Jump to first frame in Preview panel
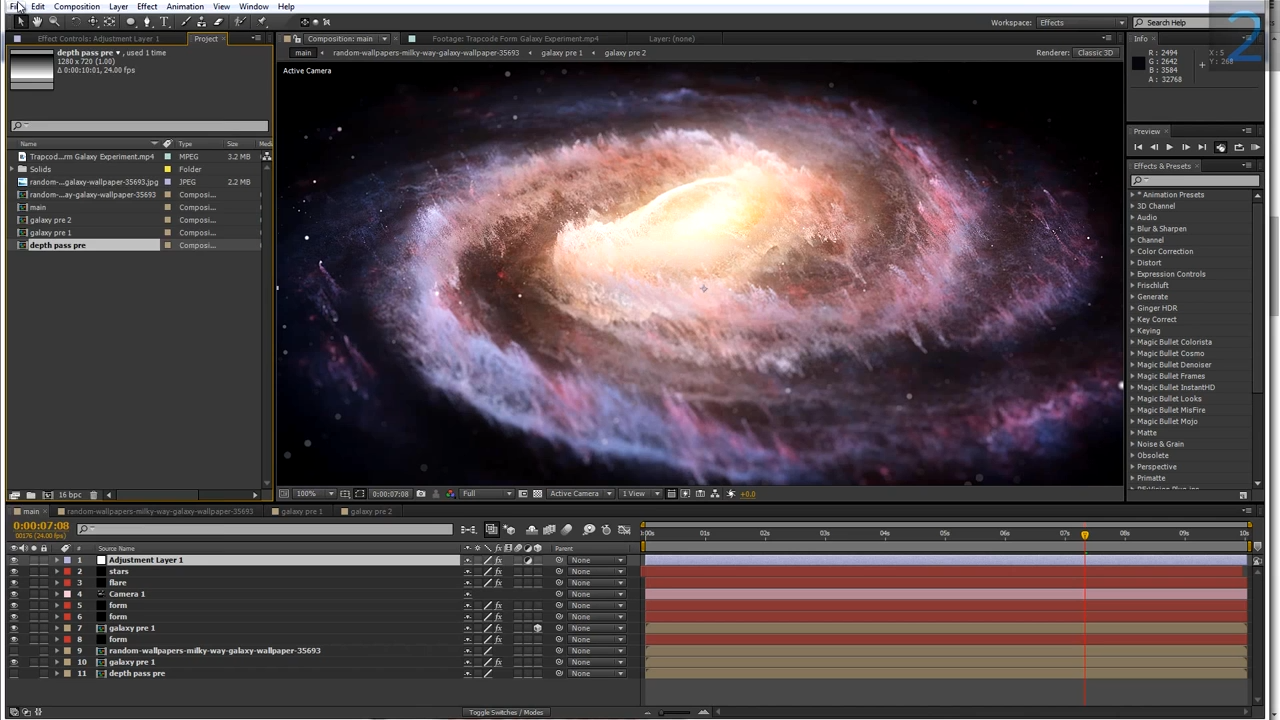The width and height of the screenshot is (1280, 720). [x=1138, y=147]
